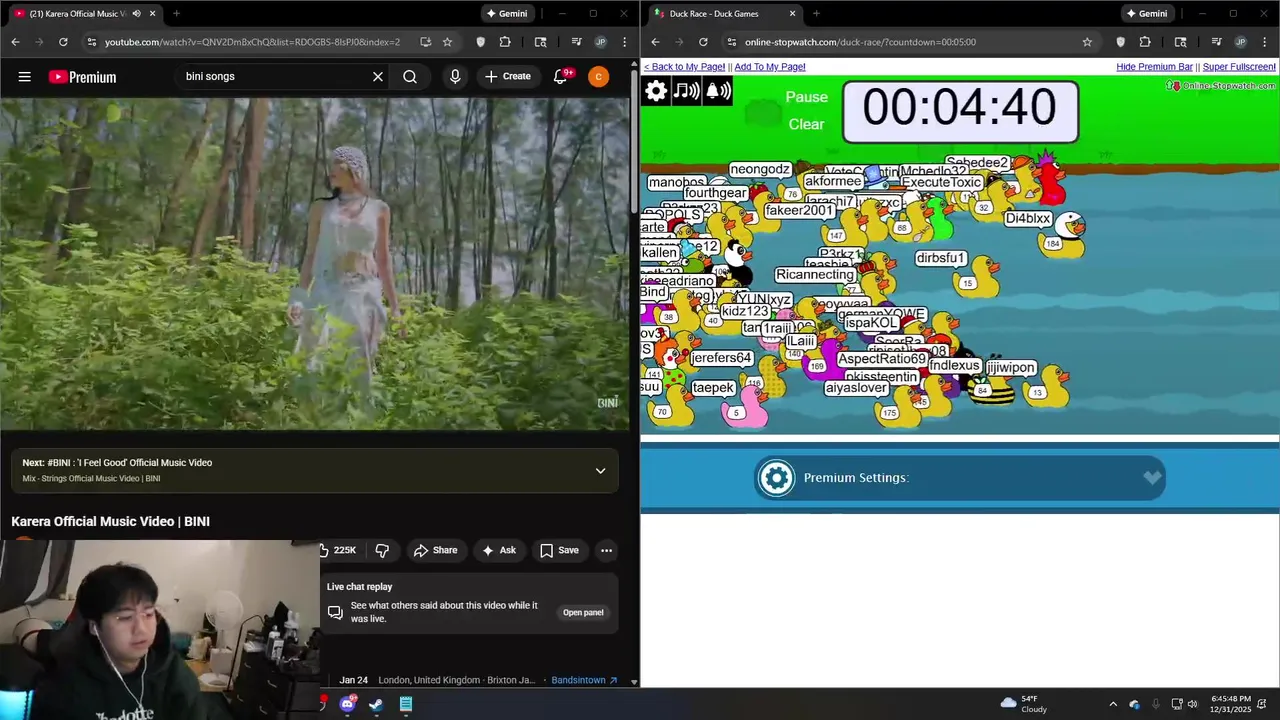Install or cast icon in YouTube address bar

coord(425,42)
